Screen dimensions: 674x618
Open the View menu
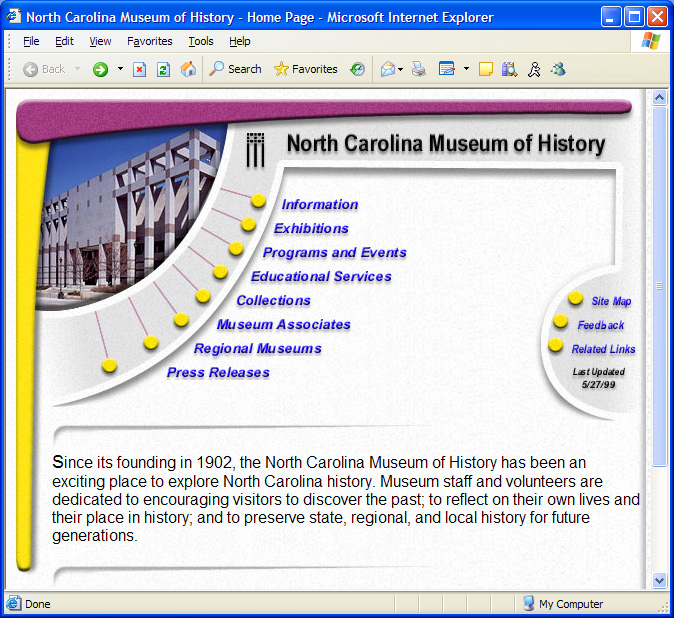100,41
